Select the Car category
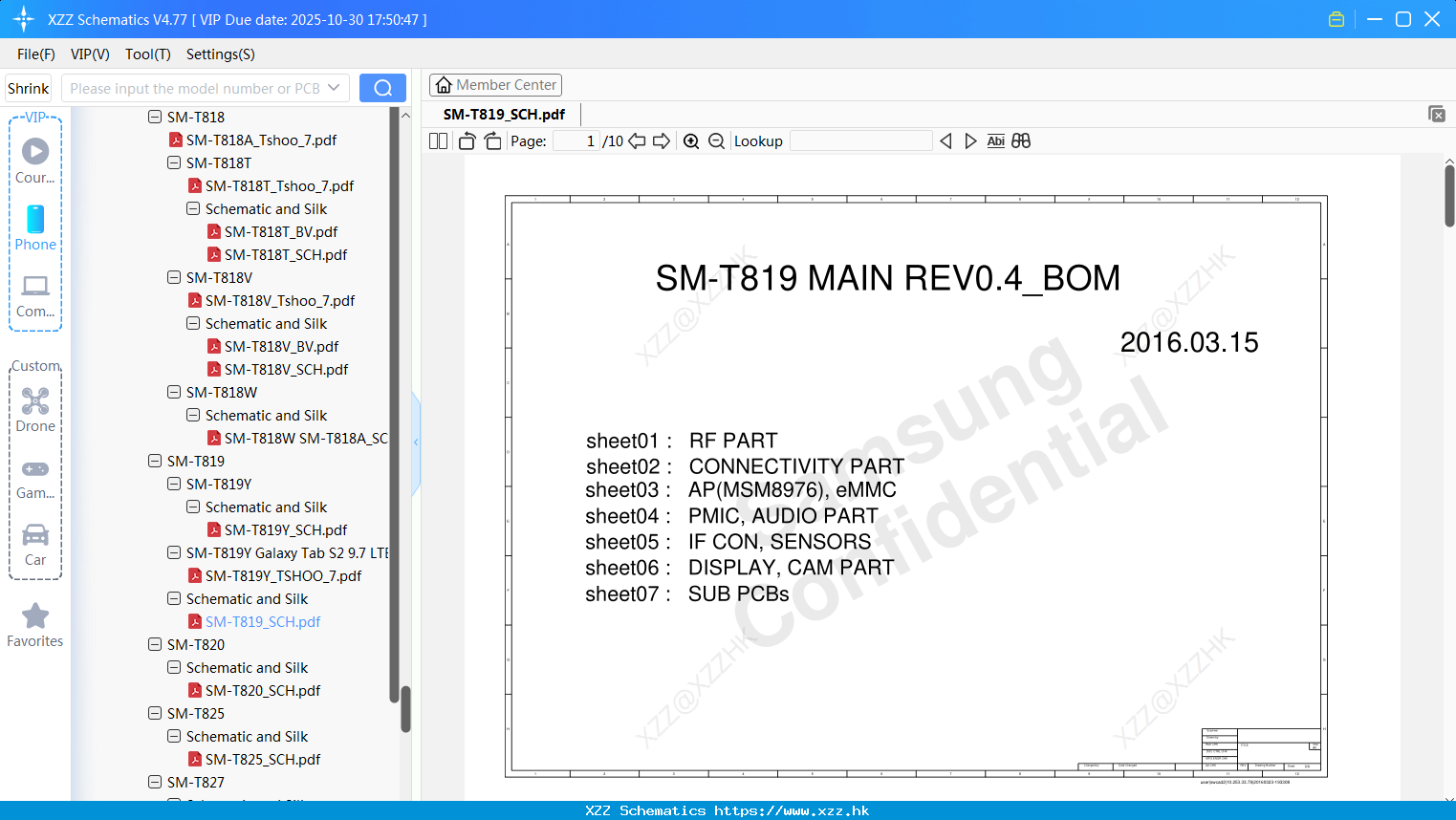 [35, 545]
